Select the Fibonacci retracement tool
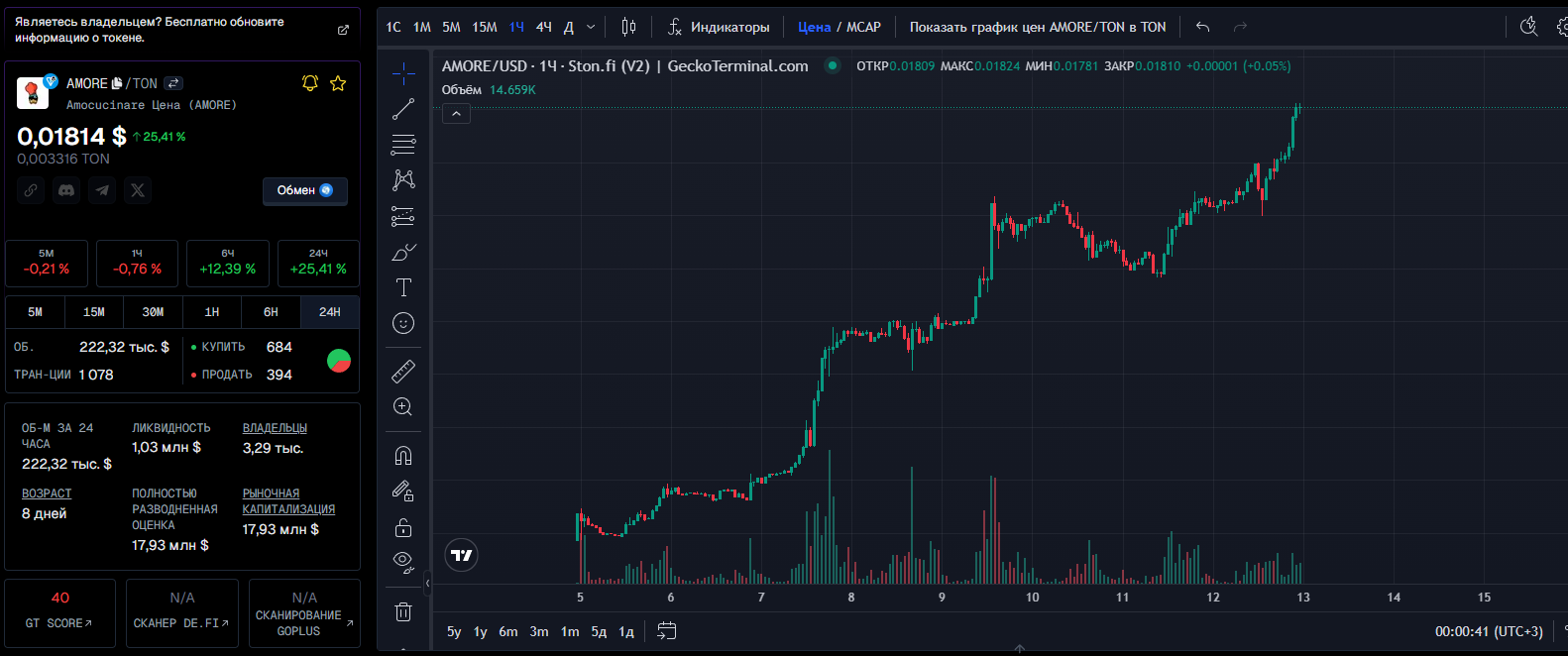Viewport: 1568px width, 656px height. 403,145
